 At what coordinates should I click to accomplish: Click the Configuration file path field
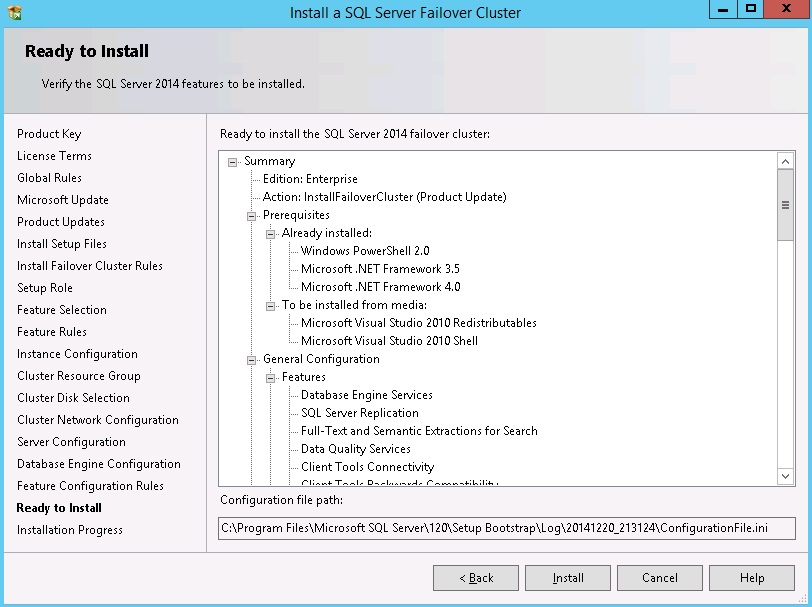pyautogui.click(x=506, y=528)
